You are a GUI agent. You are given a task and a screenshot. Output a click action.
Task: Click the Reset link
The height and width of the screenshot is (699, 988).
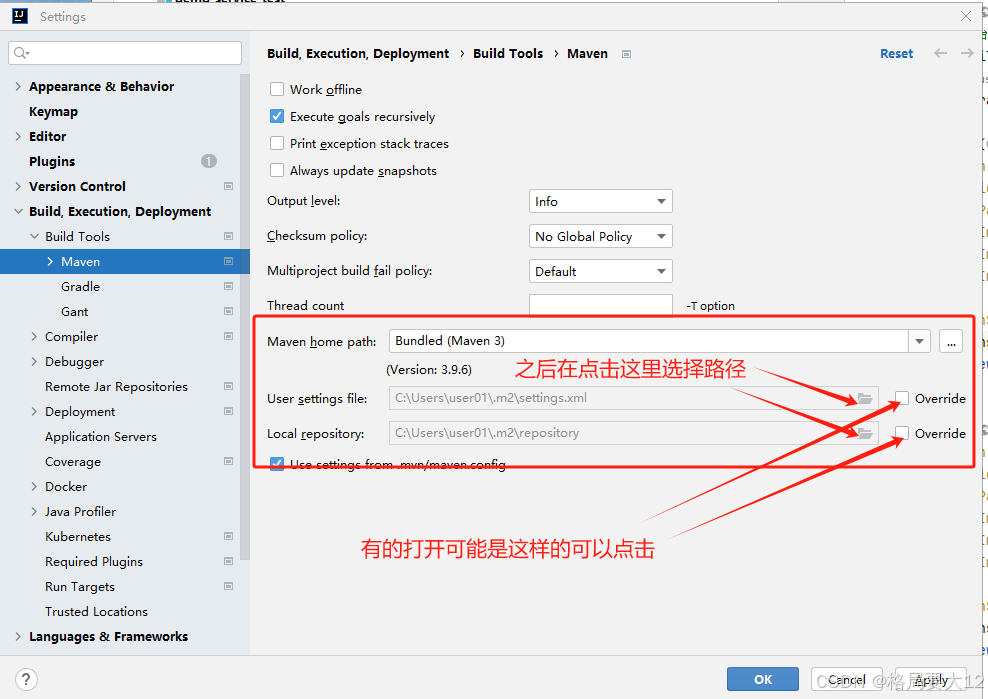coord(896,54)
